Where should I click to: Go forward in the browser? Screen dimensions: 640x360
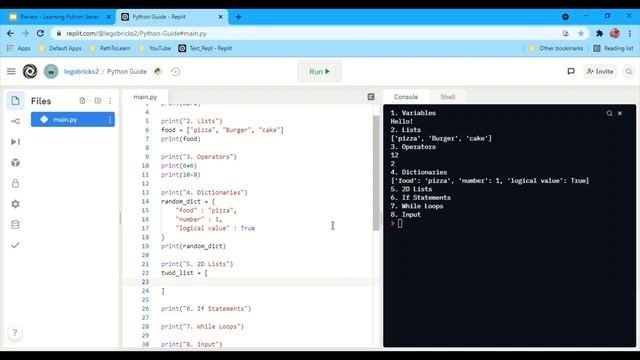point(25,33)
